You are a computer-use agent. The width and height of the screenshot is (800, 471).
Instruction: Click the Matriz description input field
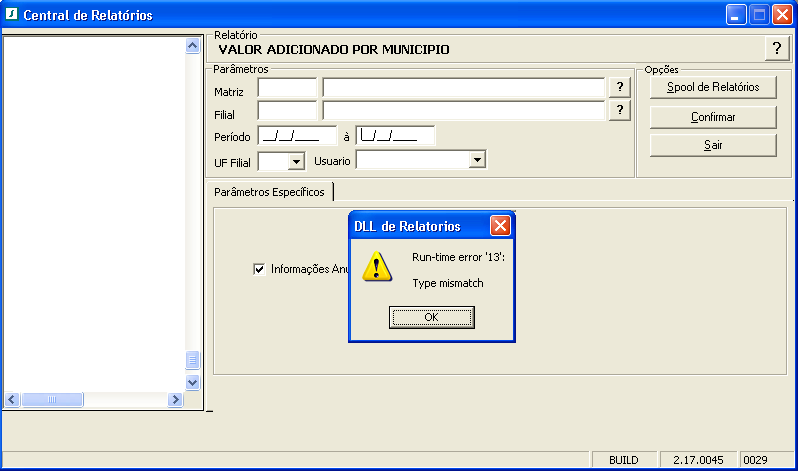pyautogui.click(x=463, y=87)
